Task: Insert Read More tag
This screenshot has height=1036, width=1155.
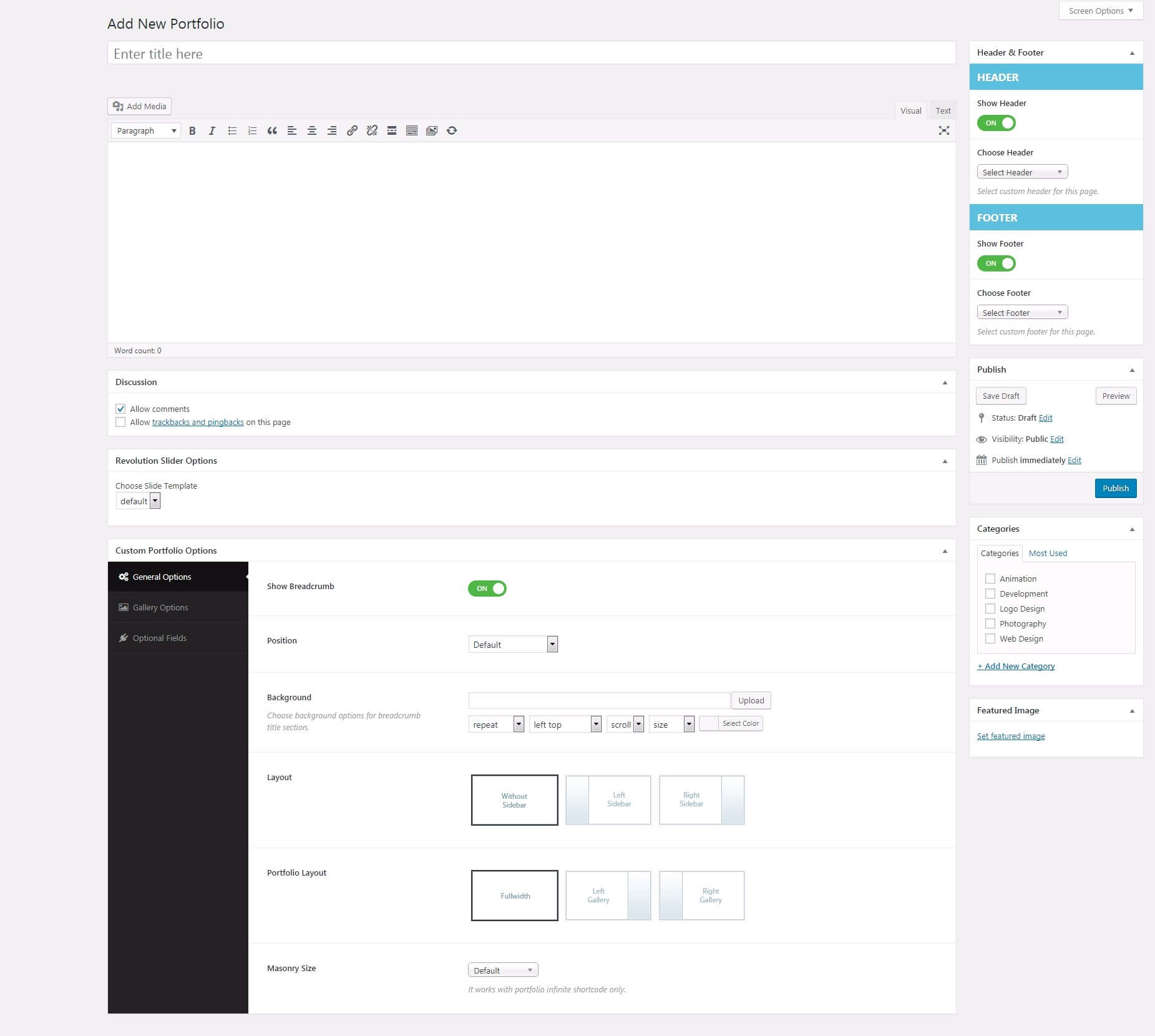Action: pyautogui.click(x=392, y=130)
